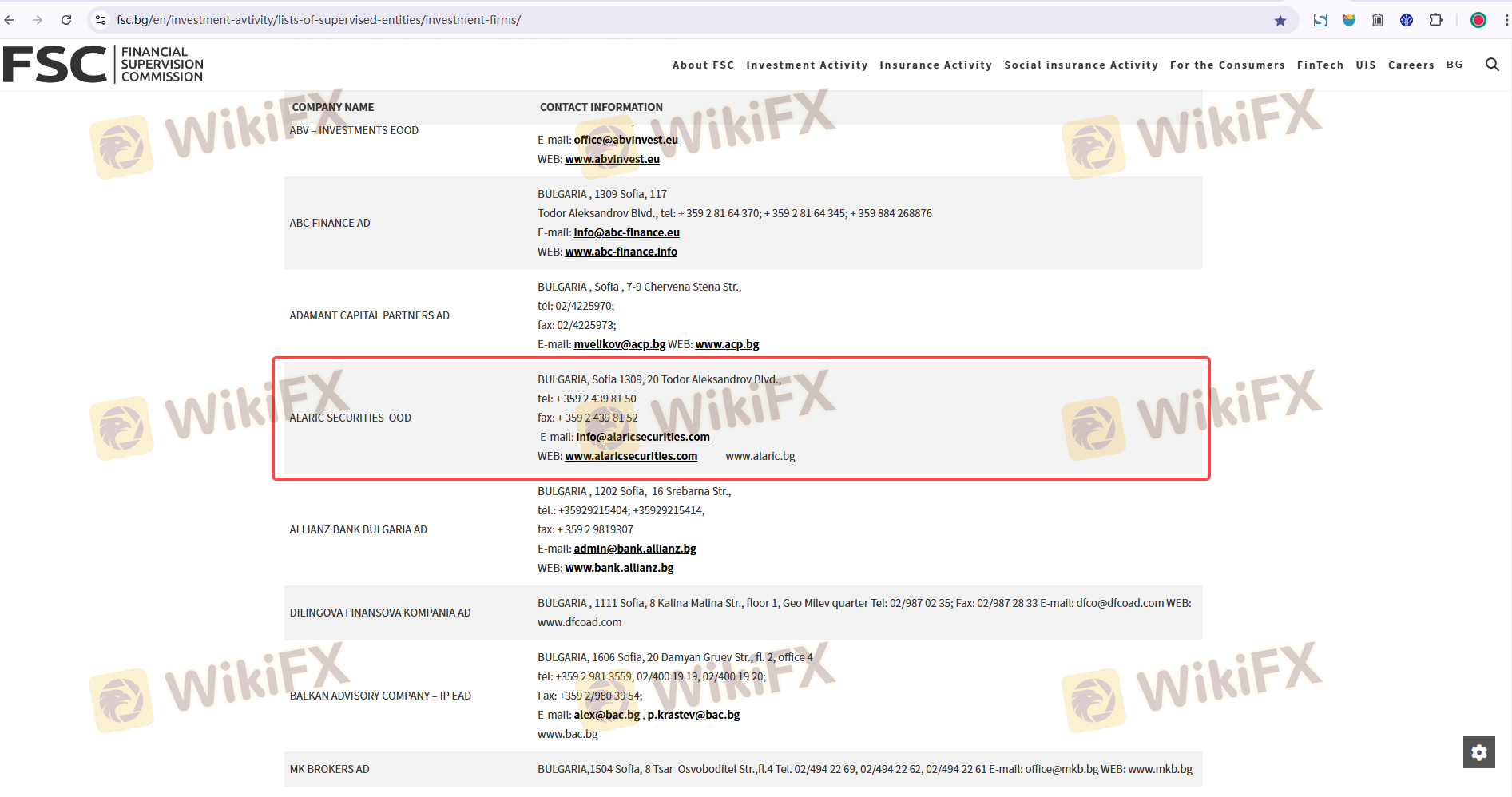Open office@abvinvest.eu email link

point(625,140)
